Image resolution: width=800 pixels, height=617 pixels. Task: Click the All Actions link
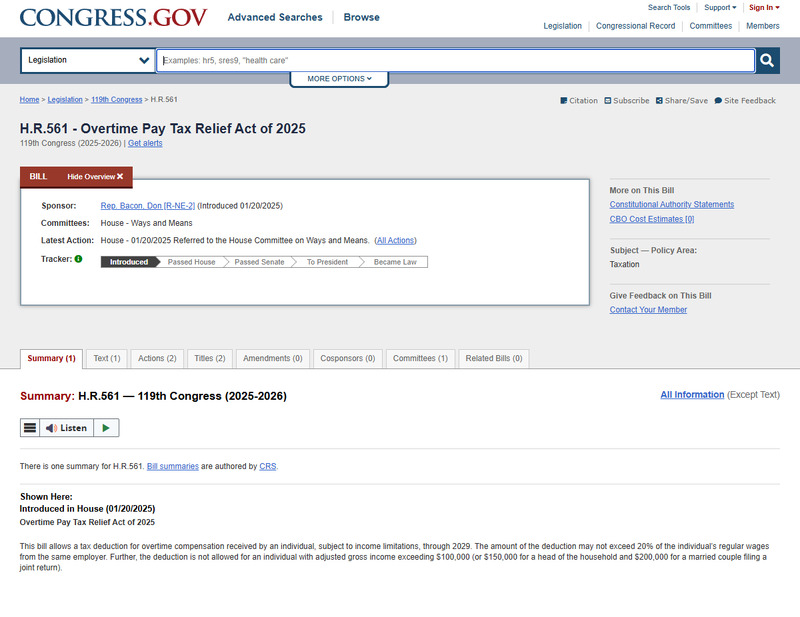pyautogui.click(x=395, y=241)
